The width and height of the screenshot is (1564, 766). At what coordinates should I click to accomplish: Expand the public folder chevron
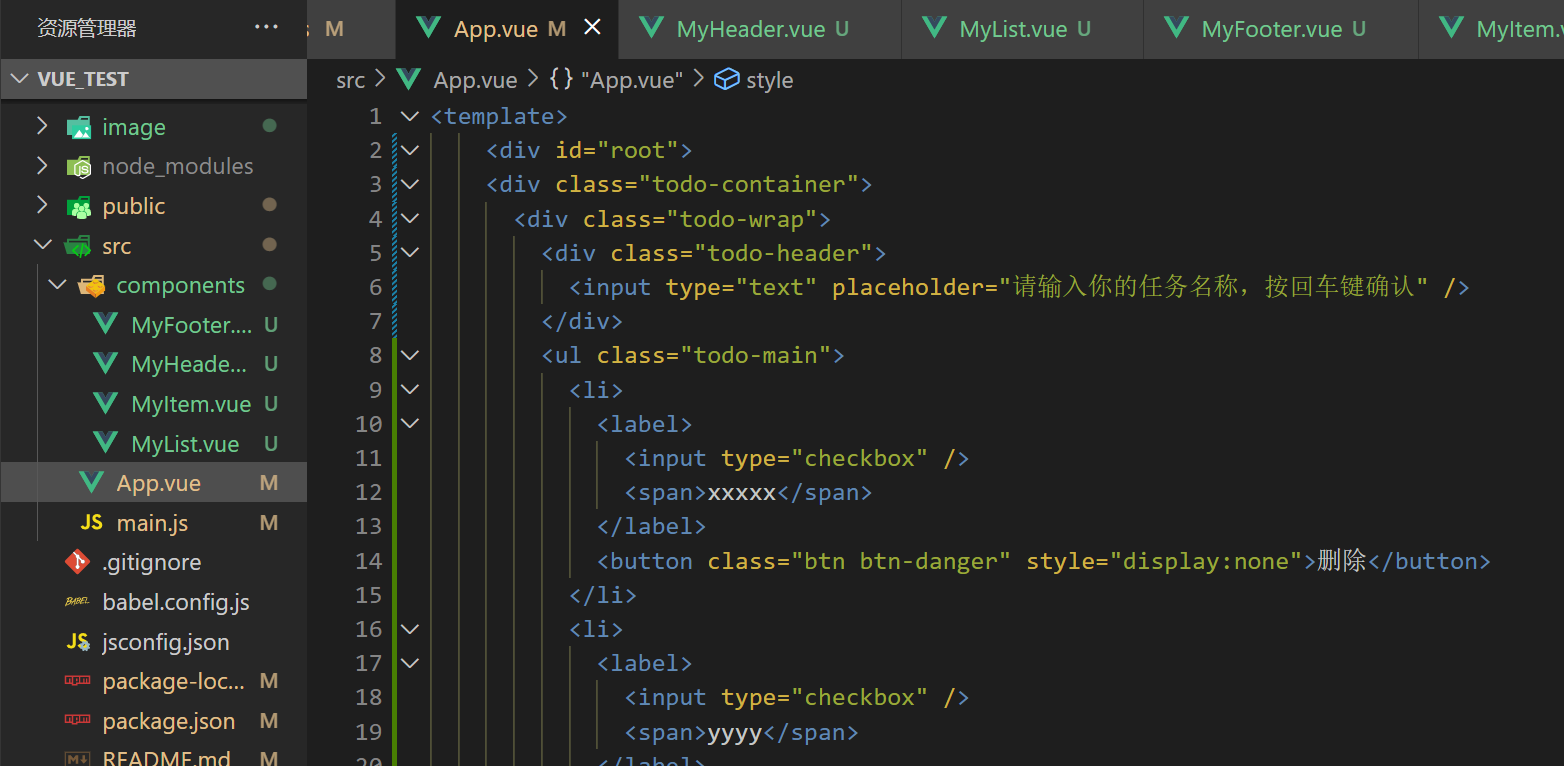(41, 205)
